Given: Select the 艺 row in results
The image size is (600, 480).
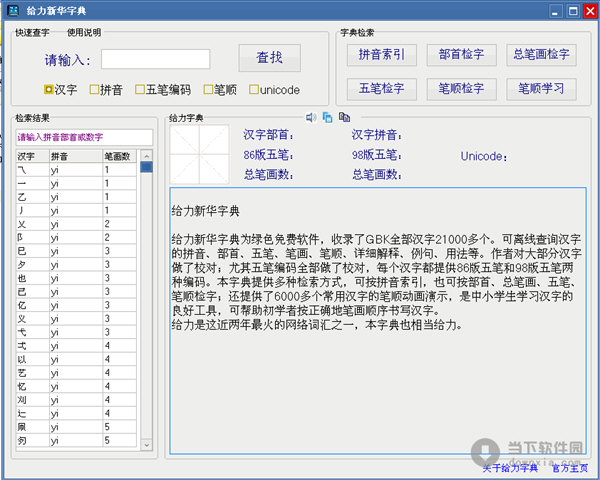Looking at the screenshot, I should pos(76,373).
